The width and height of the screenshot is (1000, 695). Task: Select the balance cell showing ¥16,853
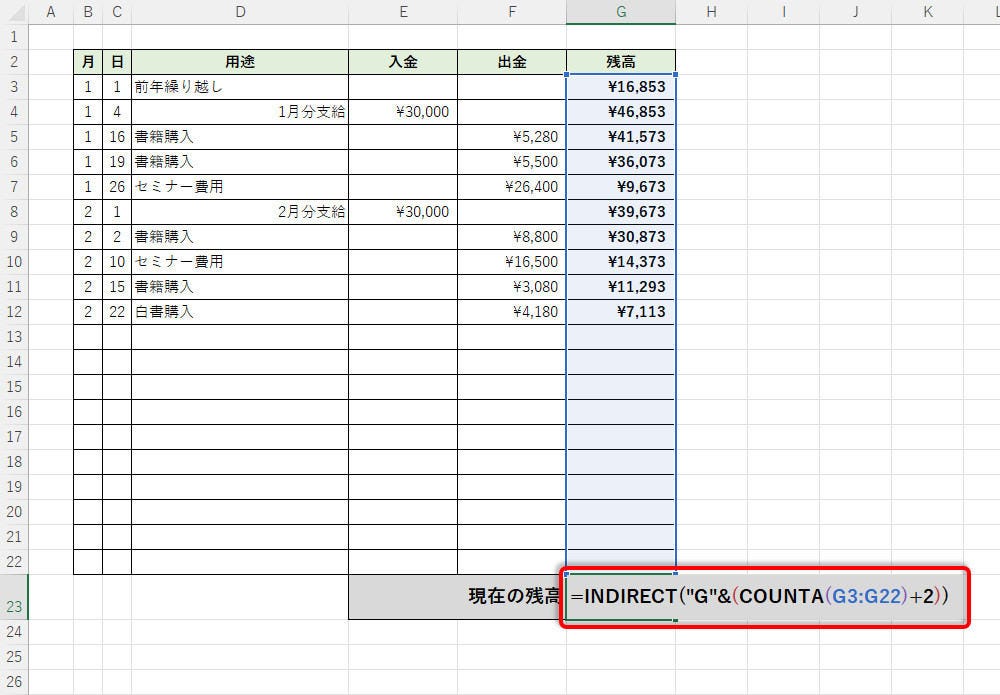pos(621,87)
